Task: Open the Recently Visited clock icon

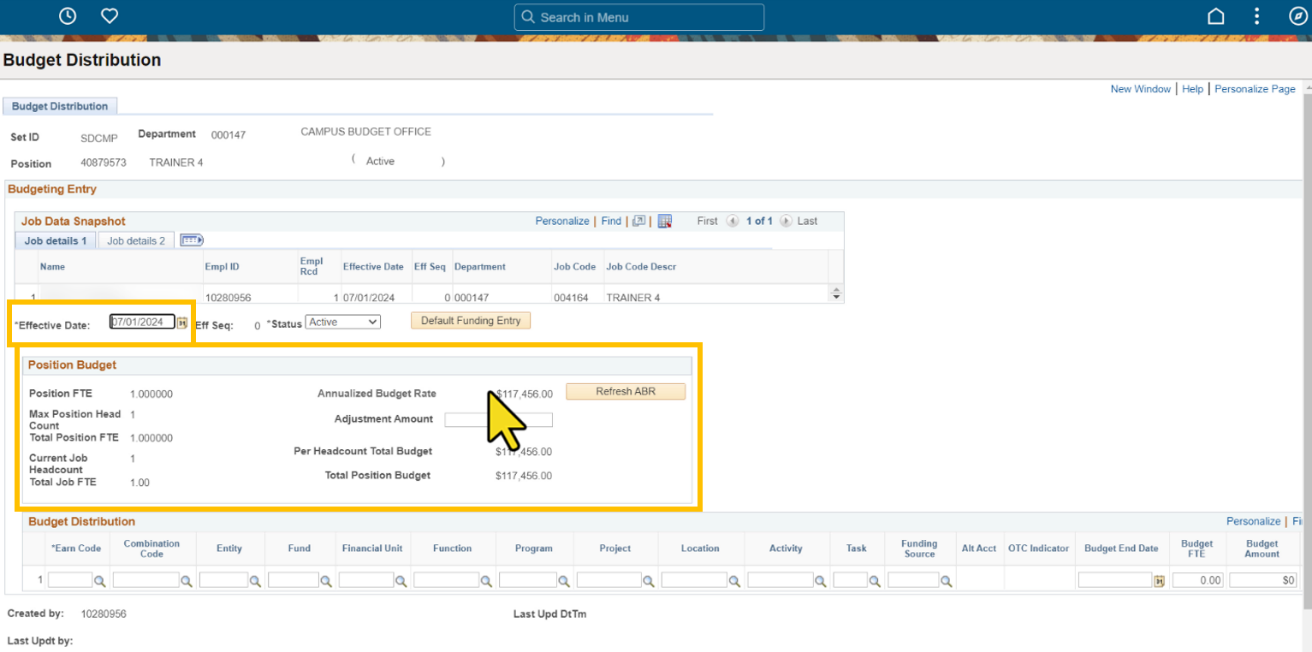Action: [67, 16]
